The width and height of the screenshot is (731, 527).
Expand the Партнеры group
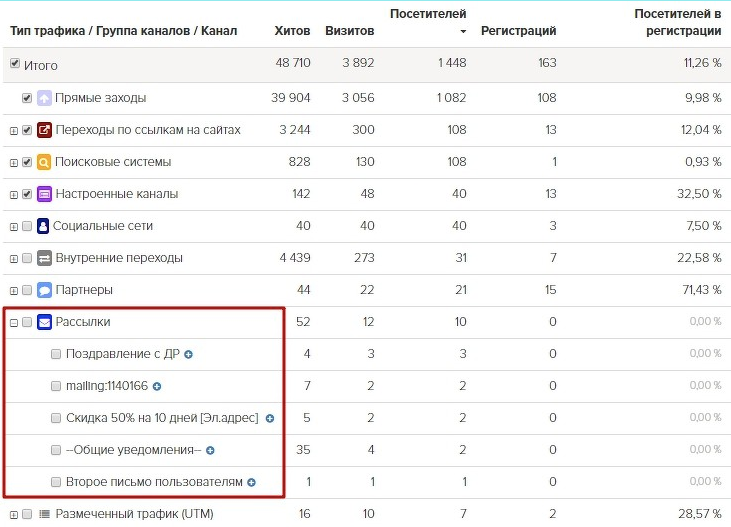tap(14, 291)
